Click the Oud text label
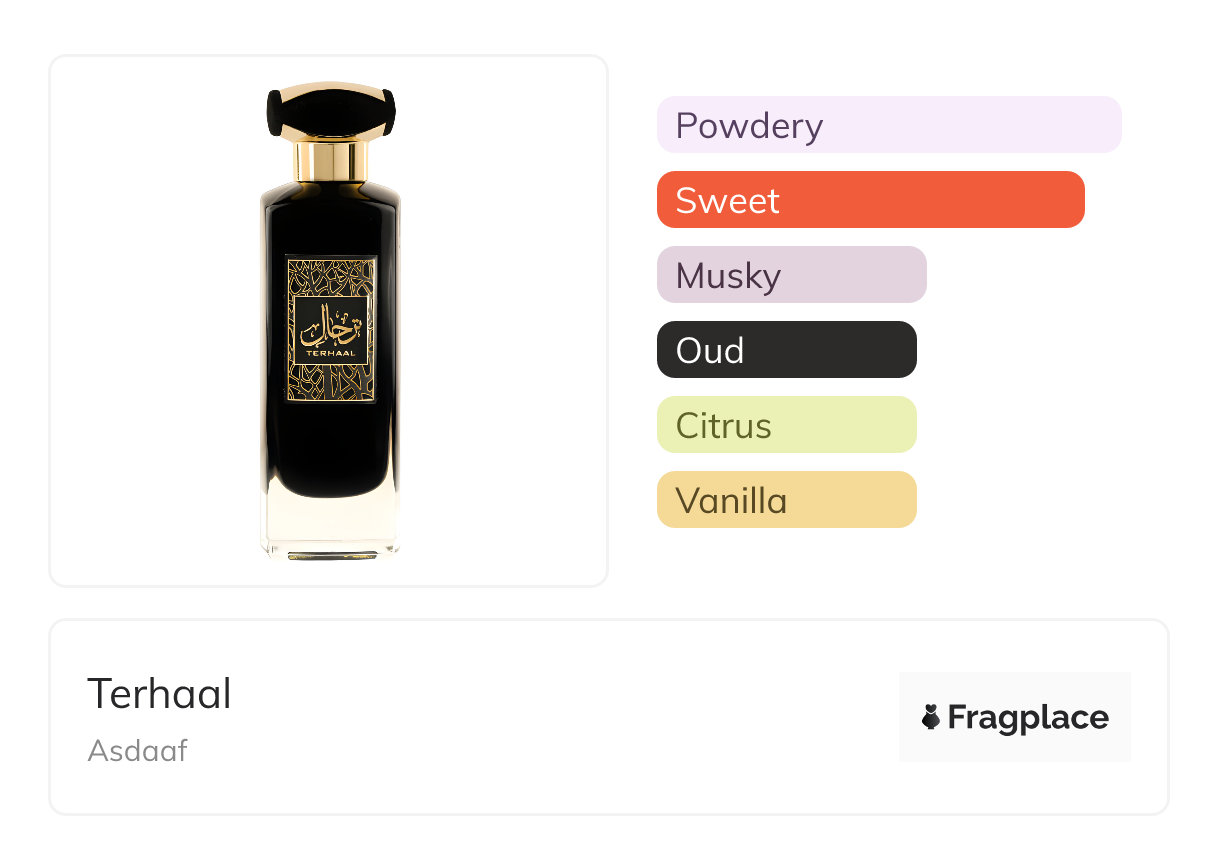 point(710,351)
